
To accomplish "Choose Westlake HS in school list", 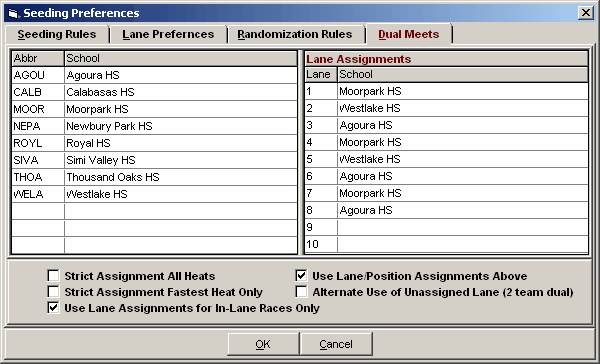I will 181,194.
